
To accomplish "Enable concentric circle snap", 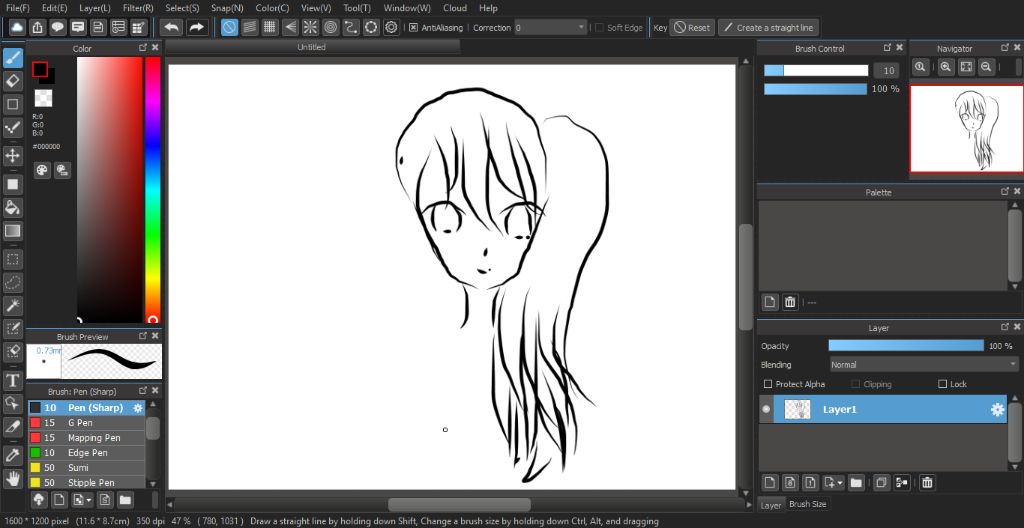I will pyautogui.click(x=330, y=27).
